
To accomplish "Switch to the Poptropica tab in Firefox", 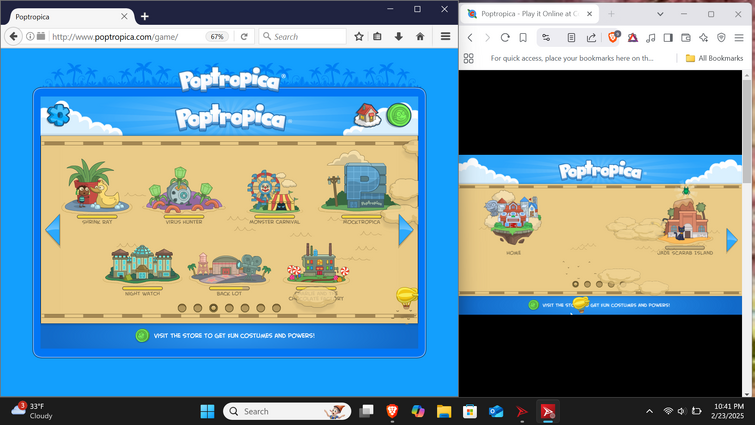I will pos(66,16).
